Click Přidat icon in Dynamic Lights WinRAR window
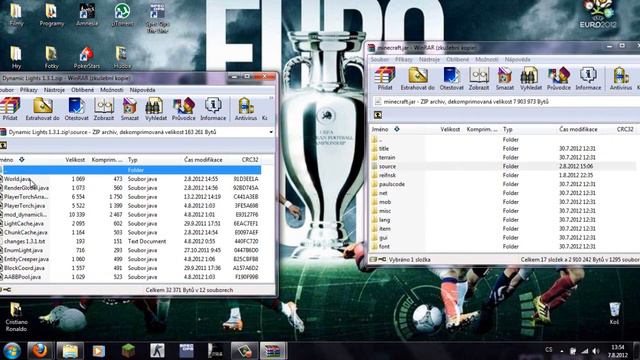This screenshot has width=640, height=360. point(10,109)
